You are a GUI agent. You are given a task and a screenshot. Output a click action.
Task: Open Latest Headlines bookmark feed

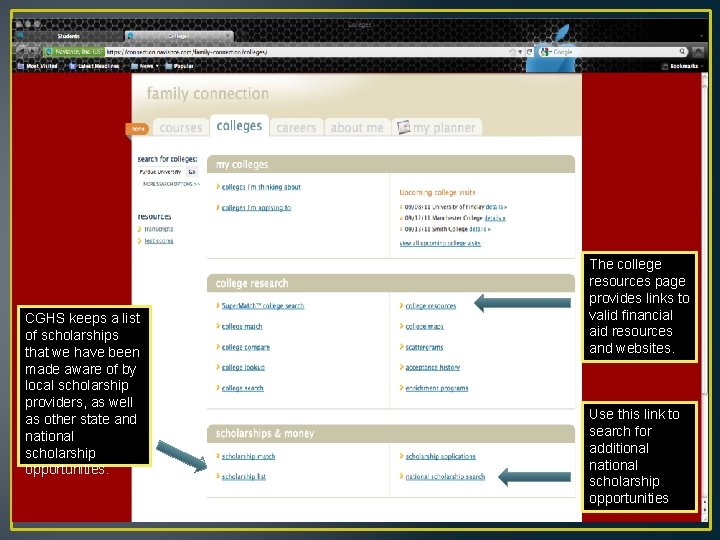[94, 66]
